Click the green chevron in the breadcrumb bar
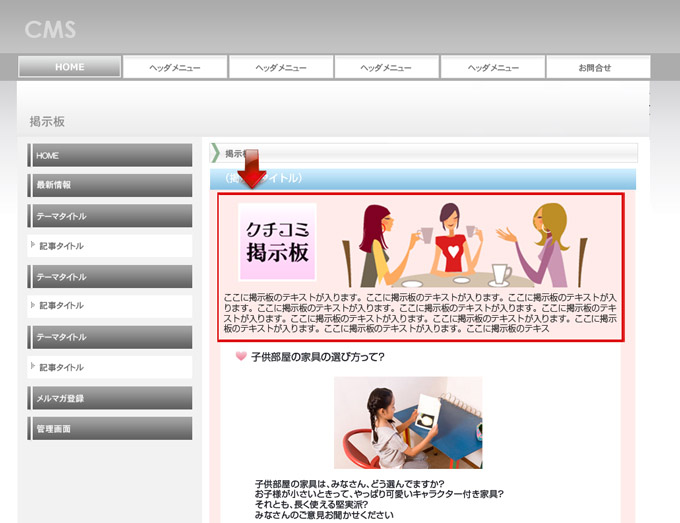Screen dimensions: 680x523 click(215, 153)
